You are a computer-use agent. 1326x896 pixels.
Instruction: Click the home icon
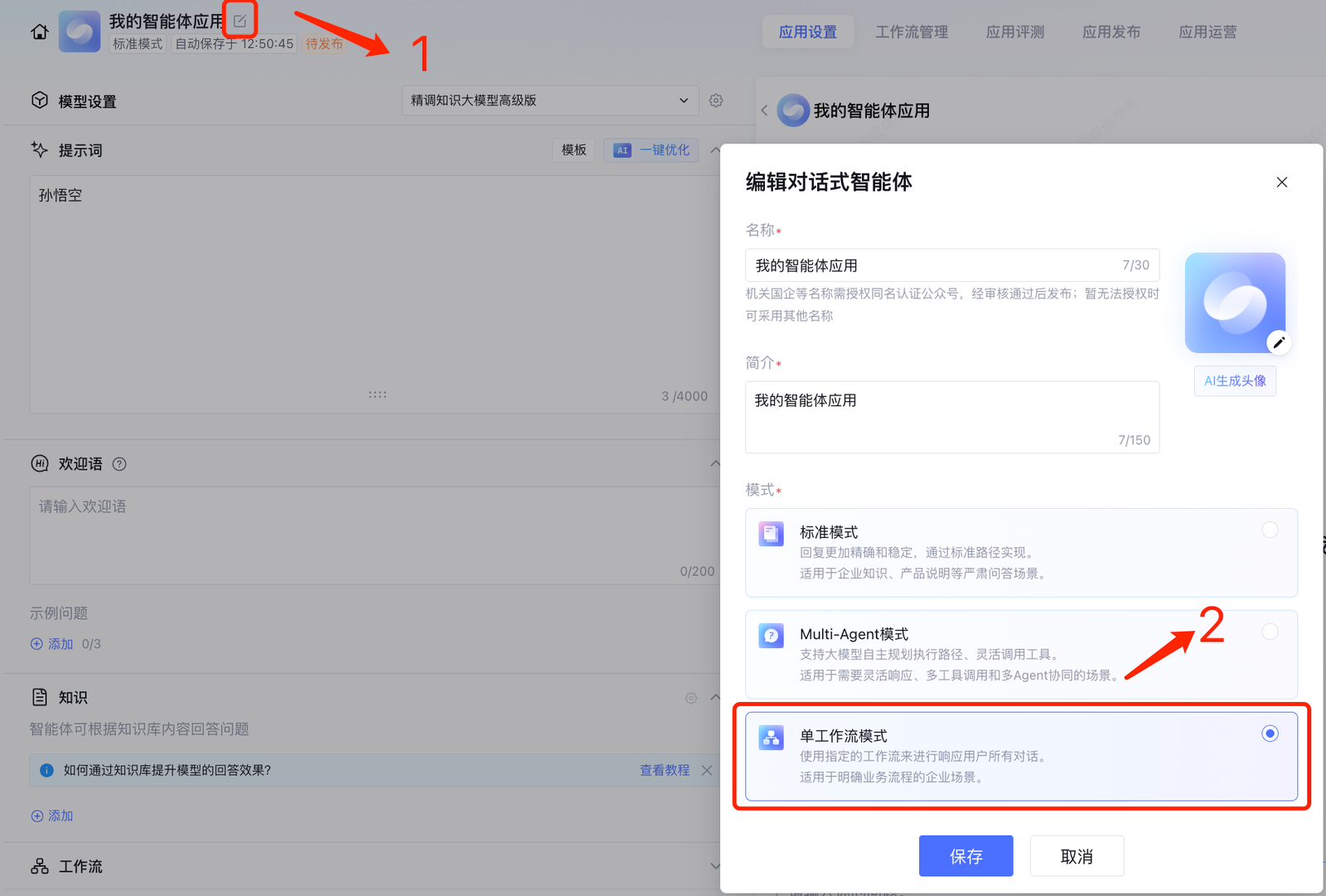coord(39,32)
